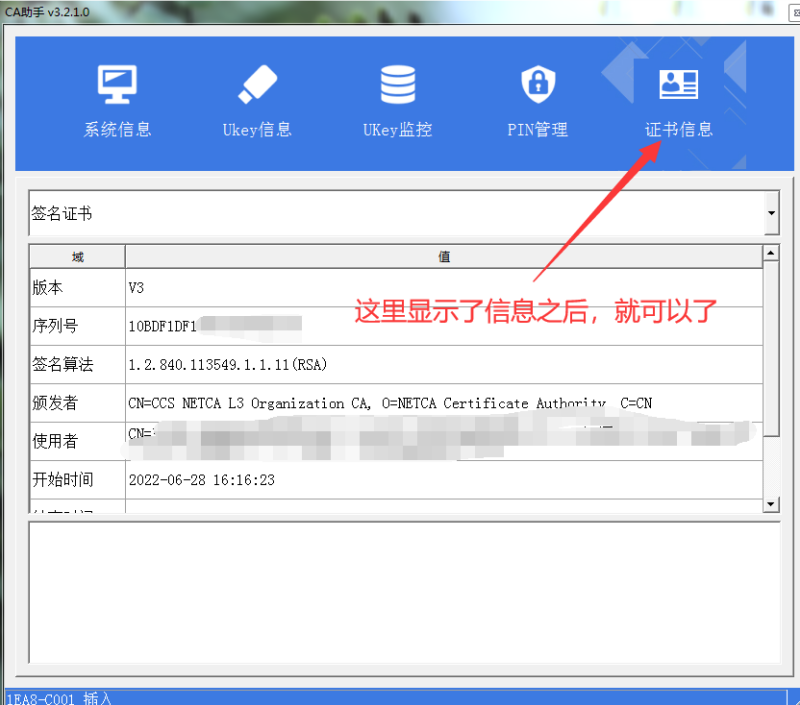
Task: Click the dropdown arrow beside 签名证书
Action: click(771, 213)
